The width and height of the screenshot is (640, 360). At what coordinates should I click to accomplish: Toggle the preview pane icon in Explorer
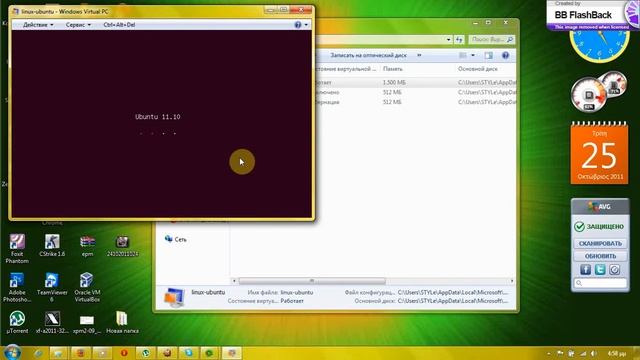pyautogui.click(x=489, y=56)
